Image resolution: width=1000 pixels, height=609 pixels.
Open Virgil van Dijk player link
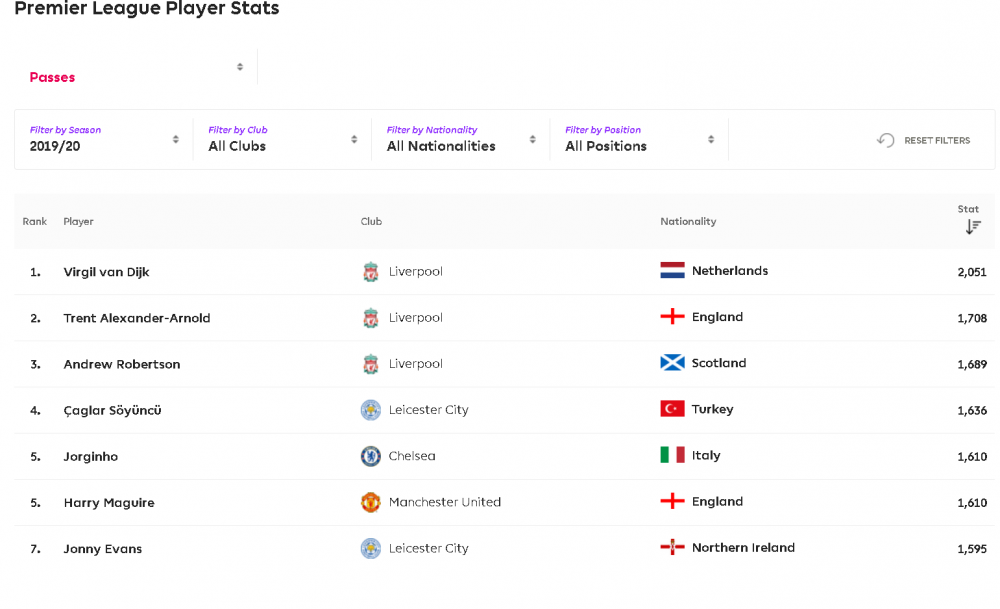pos(107,272)
